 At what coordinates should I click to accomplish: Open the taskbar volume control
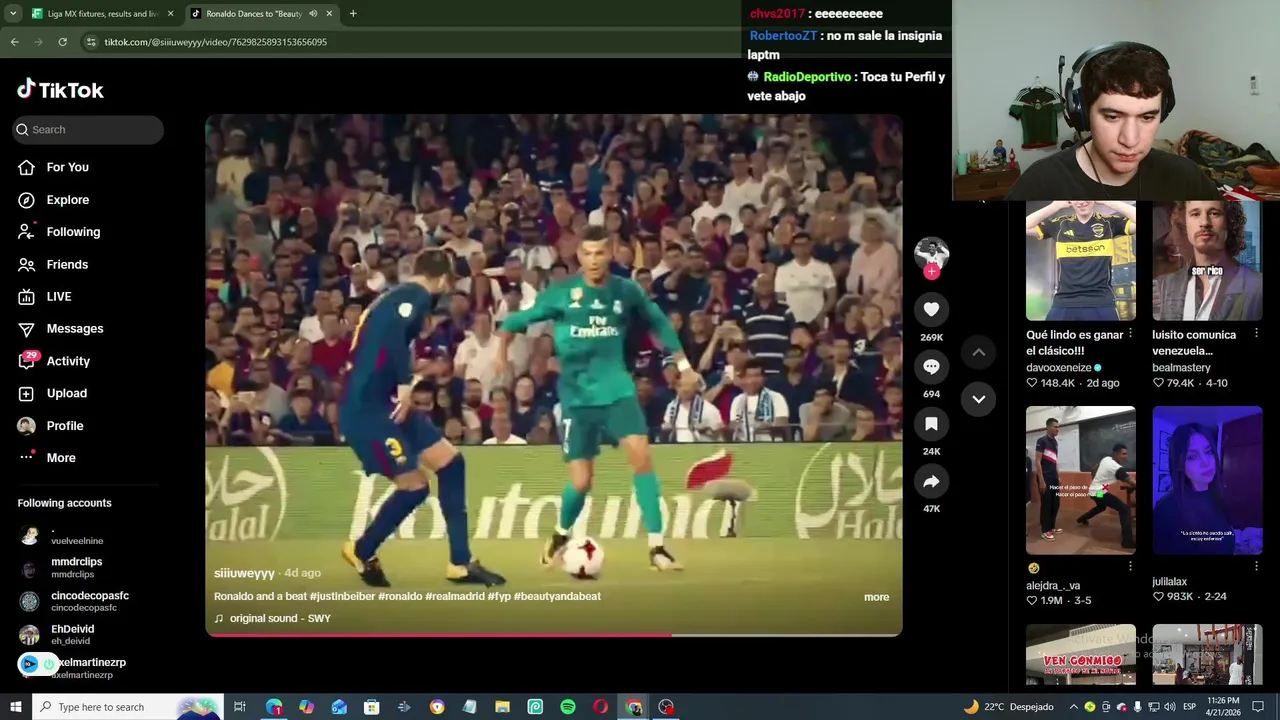click(1169, 707)
